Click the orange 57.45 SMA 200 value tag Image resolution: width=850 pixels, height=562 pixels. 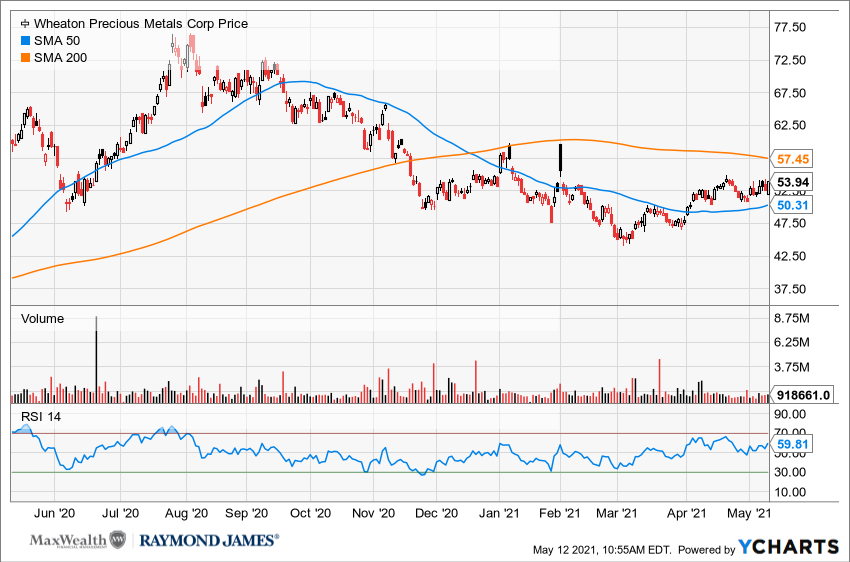[x=792, y=159]
